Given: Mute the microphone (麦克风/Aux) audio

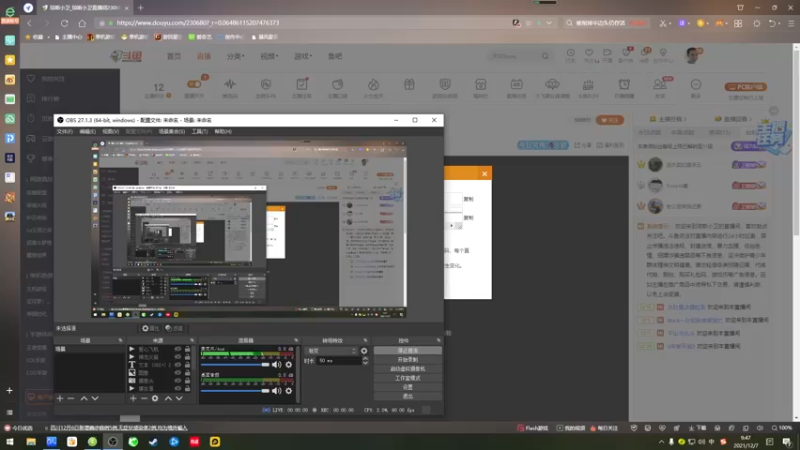Looking at the screenshot, I should point(277,365).
